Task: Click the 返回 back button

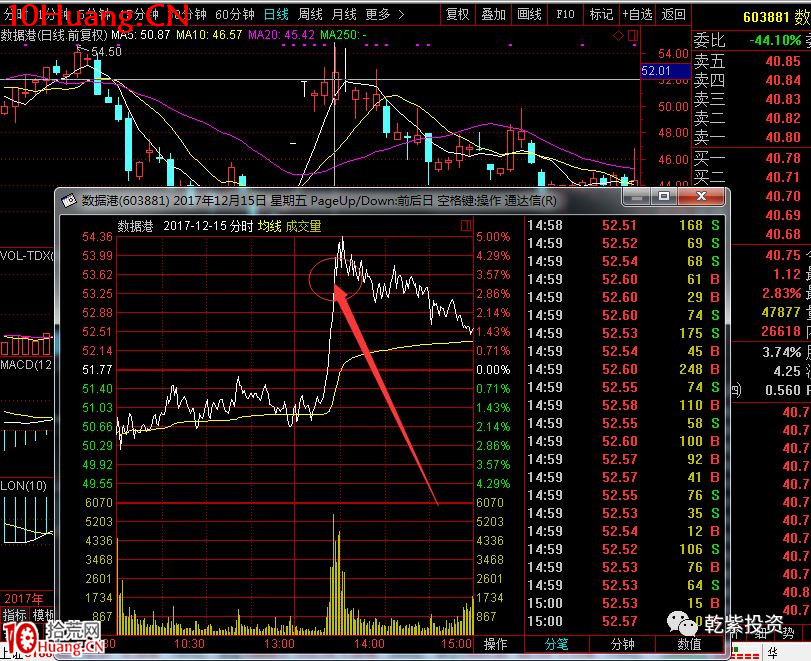Action: (x=673, y=14)
